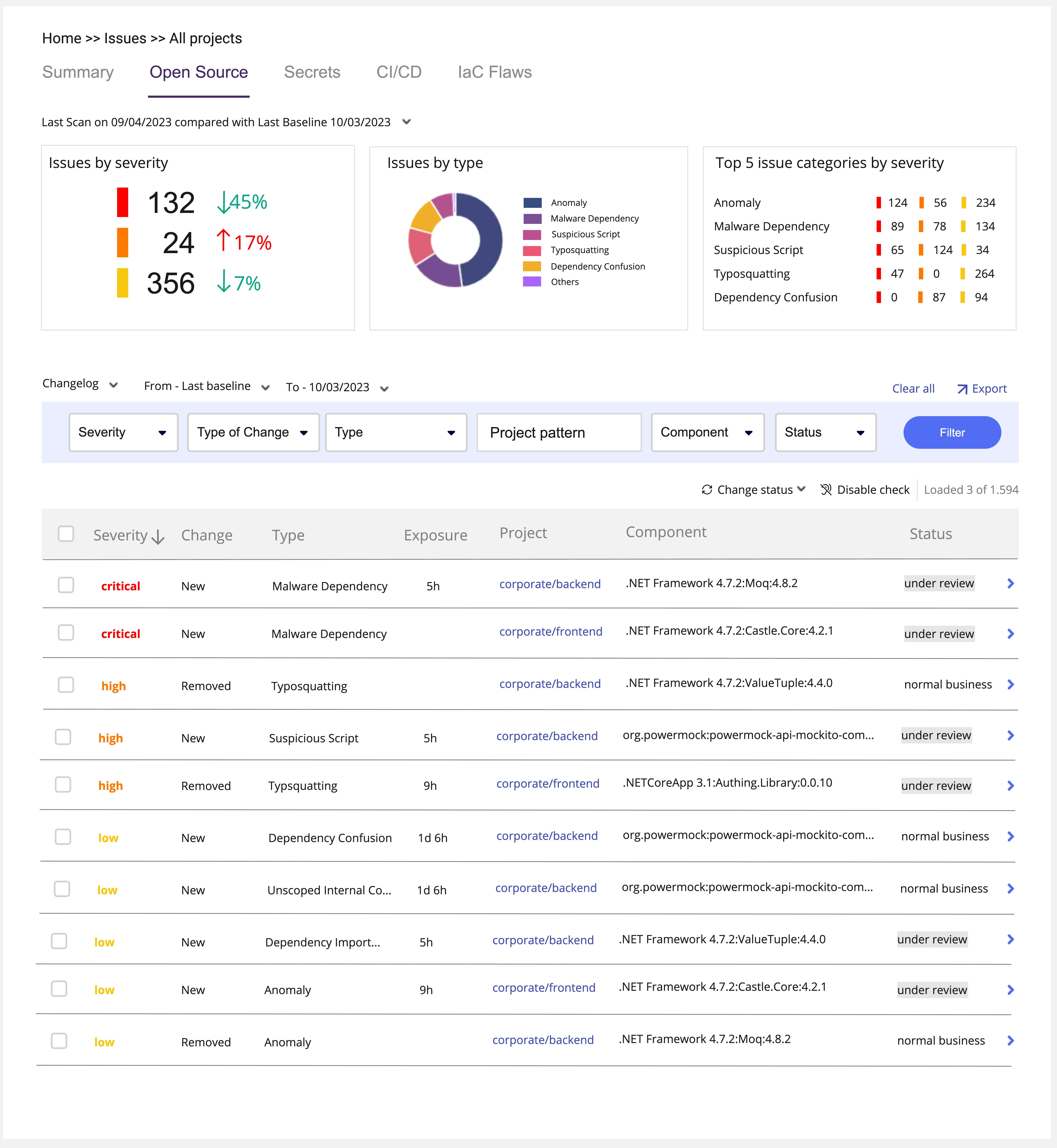1057x1148 pixels.
Task: Click the red critical severity bar indicator
Action: (x=122, y=203)
